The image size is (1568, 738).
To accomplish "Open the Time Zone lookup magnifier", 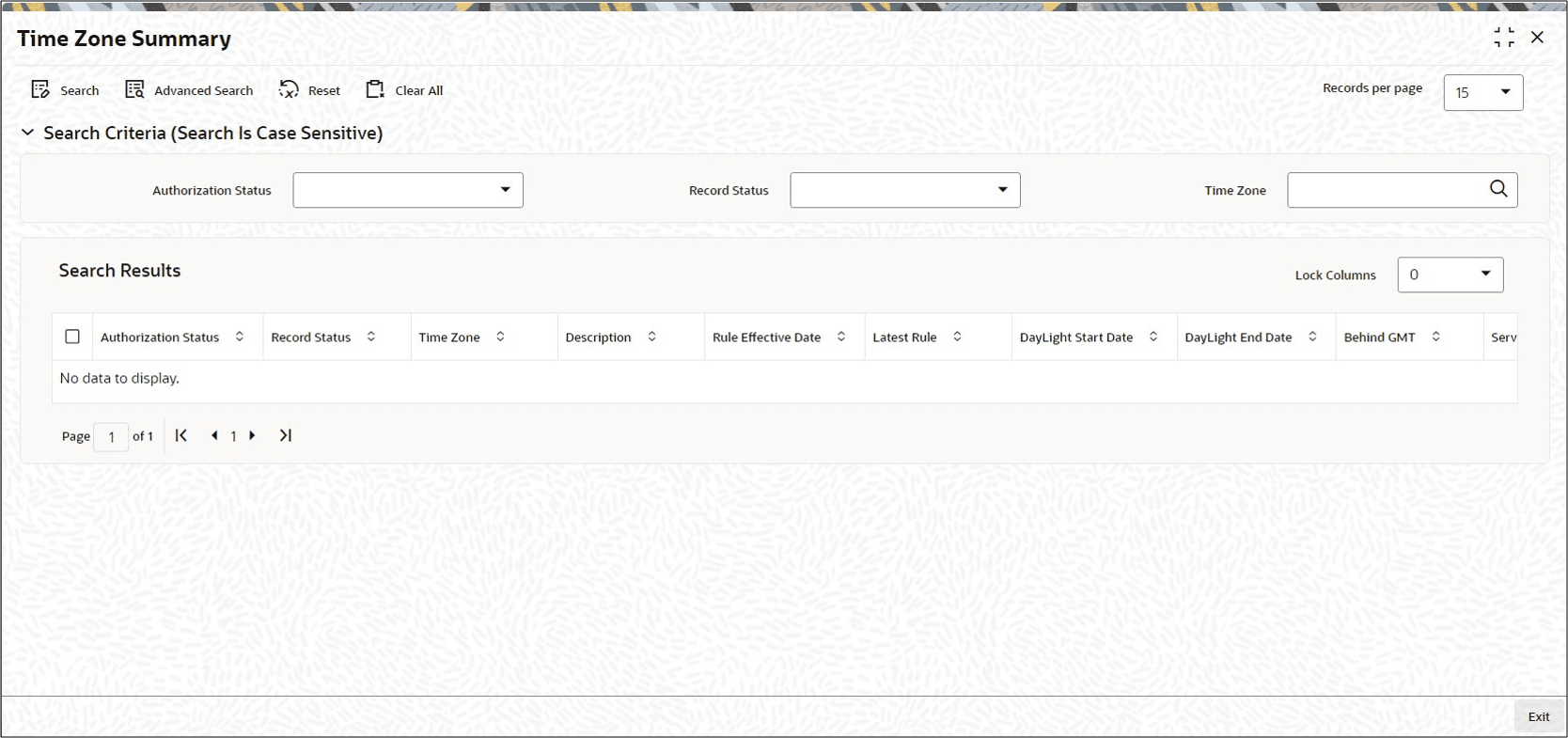I will [x=1498, y=189].
